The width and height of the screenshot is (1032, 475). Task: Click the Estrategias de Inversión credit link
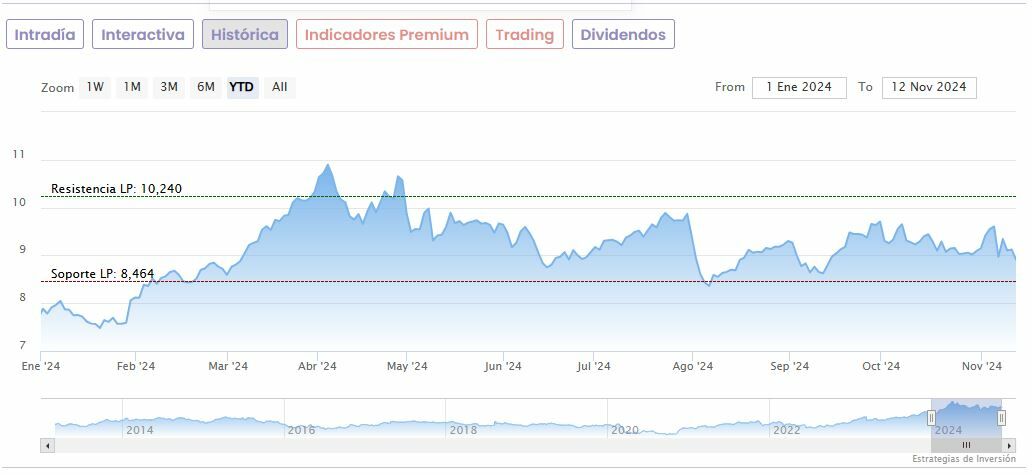pyautogui.click(x=963, y=459)
